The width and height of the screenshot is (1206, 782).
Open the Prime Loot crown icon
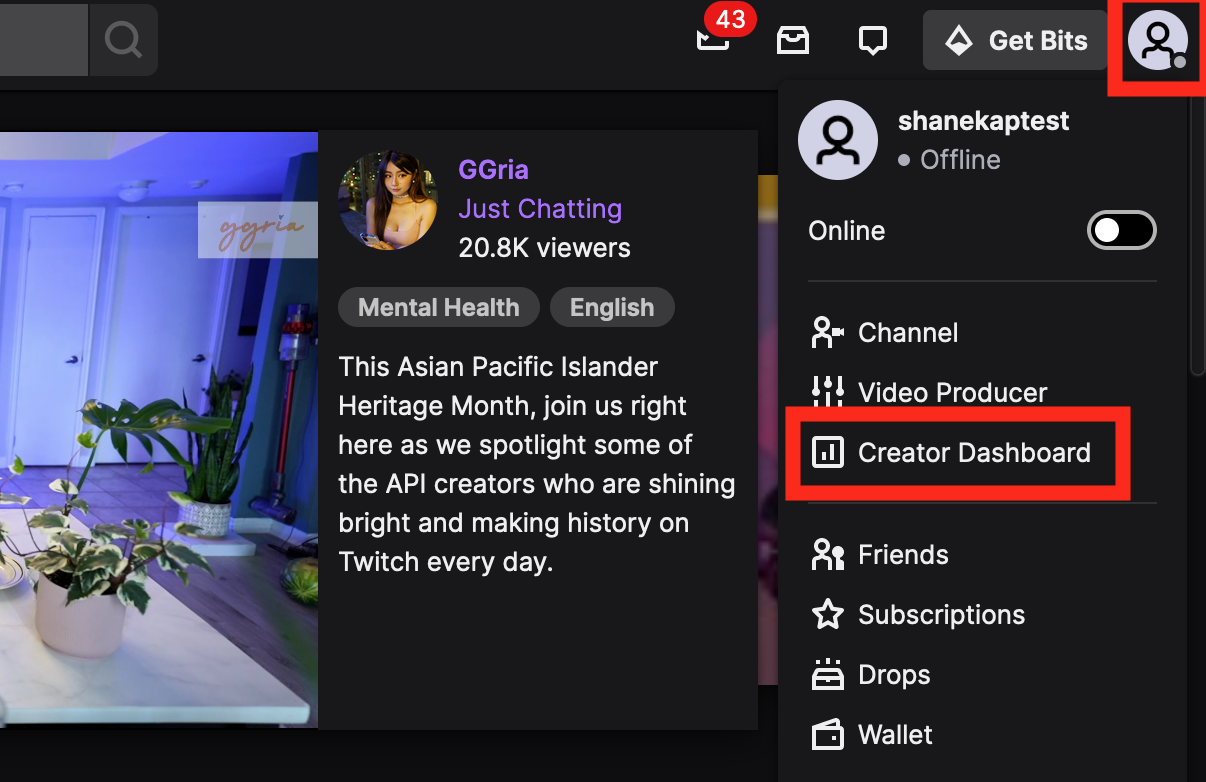tap(793, 40)
